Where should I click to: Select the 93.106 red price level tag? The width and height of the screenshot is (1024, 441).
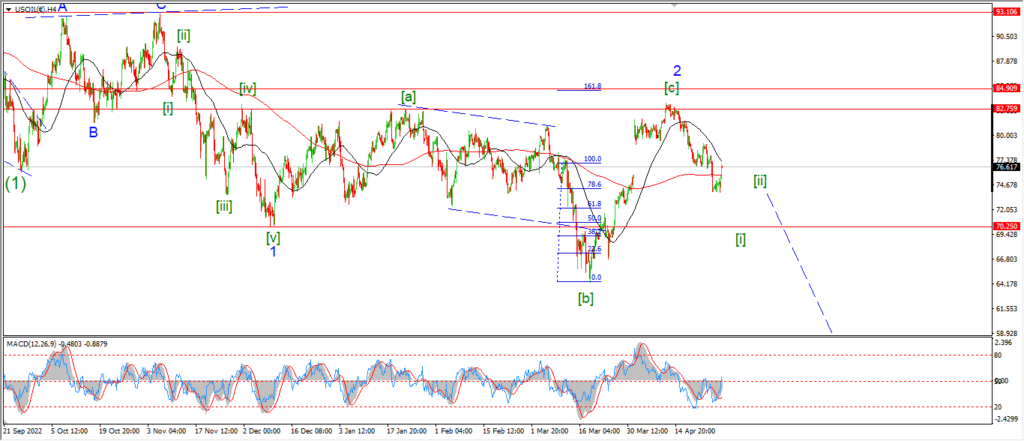pyautogui.click(x=1004, y=12)
